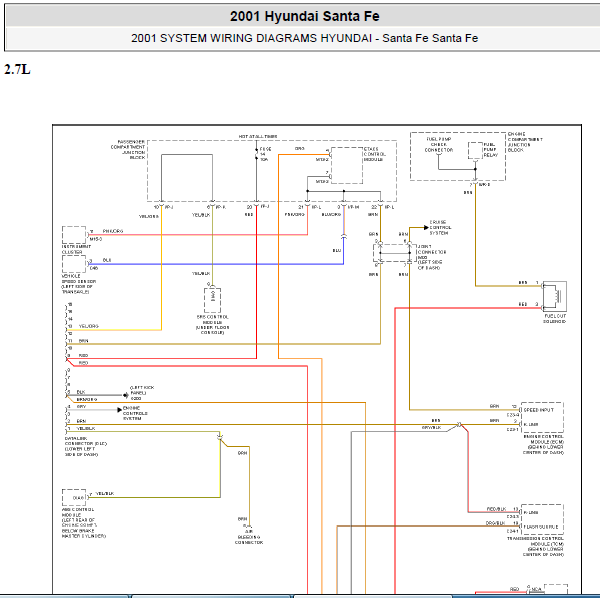Click the Engine Control Module Speed Input box

pos(542,417)
